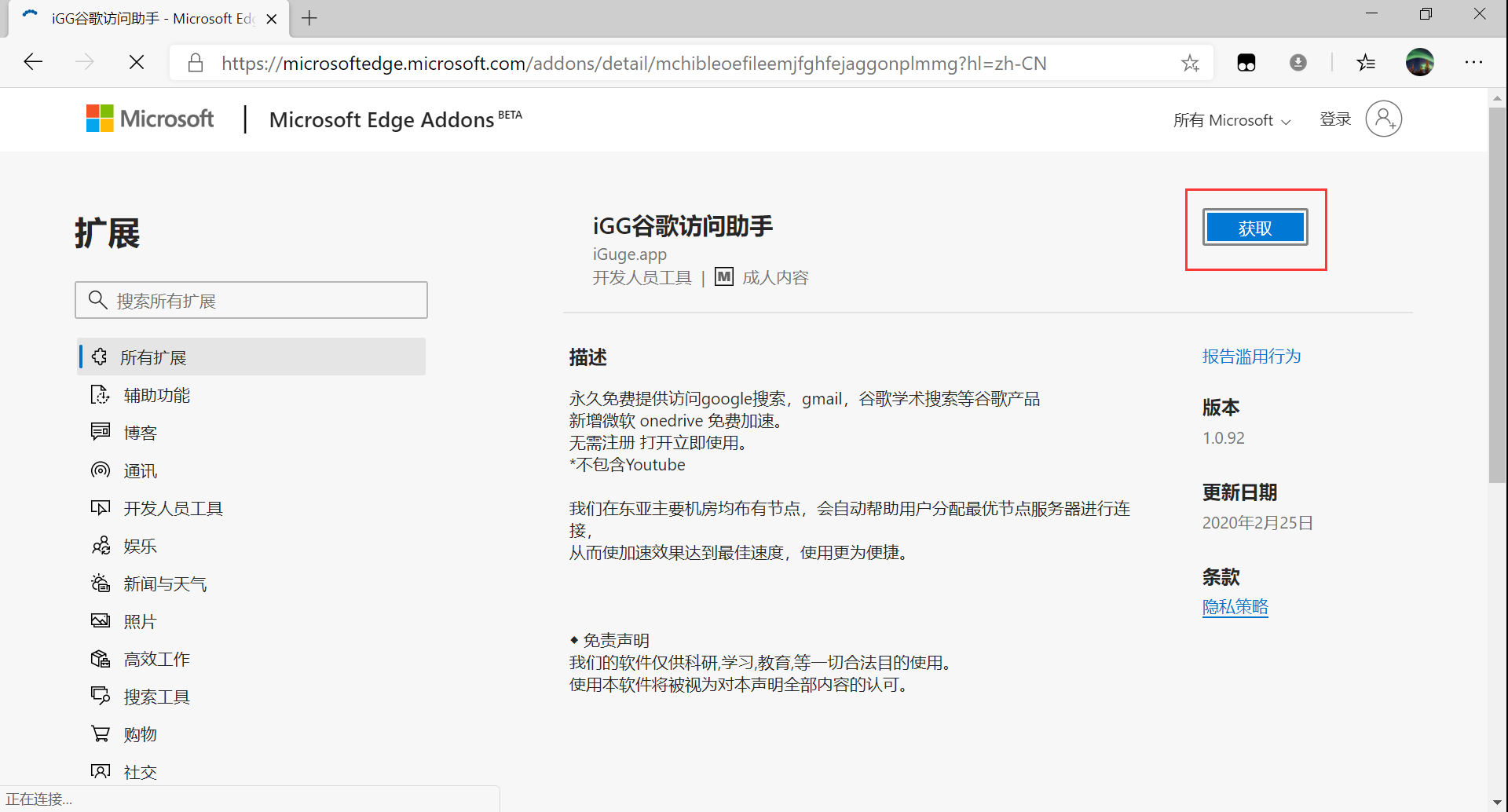Open a new browser tab
Screen dimensions: 1508x812
coord(309,18)
